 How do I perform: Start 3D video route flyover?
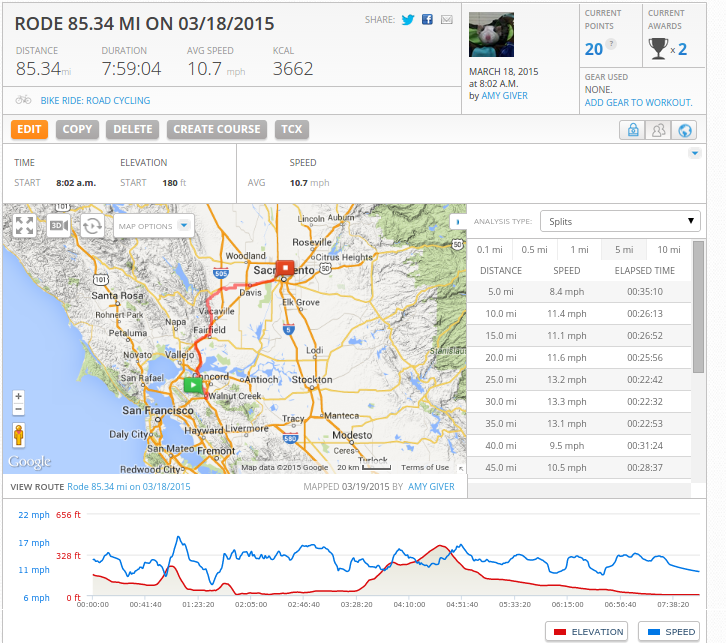(59, 225)
